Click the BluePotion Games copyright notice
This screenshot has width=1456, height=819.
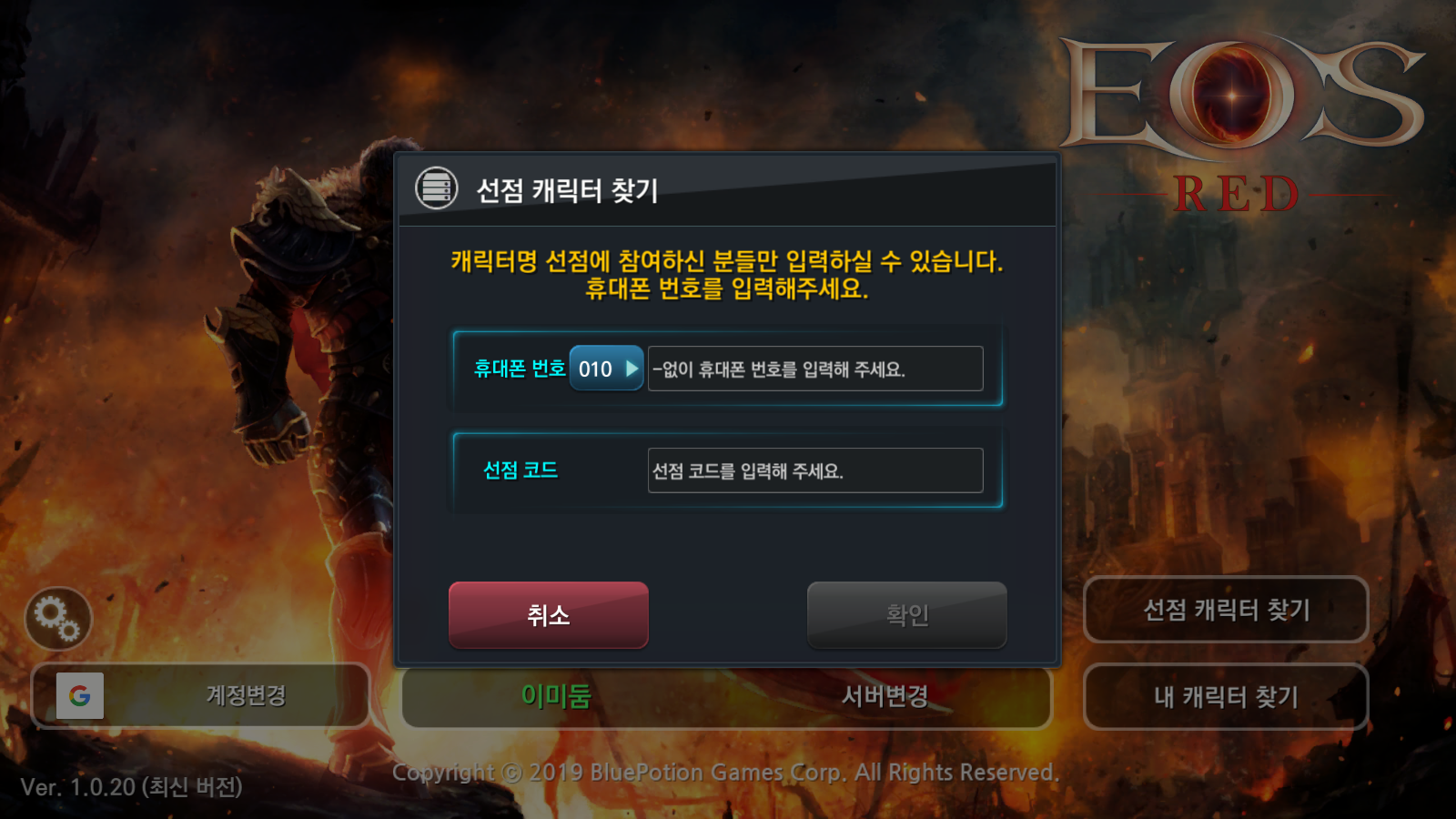(726, 773)
